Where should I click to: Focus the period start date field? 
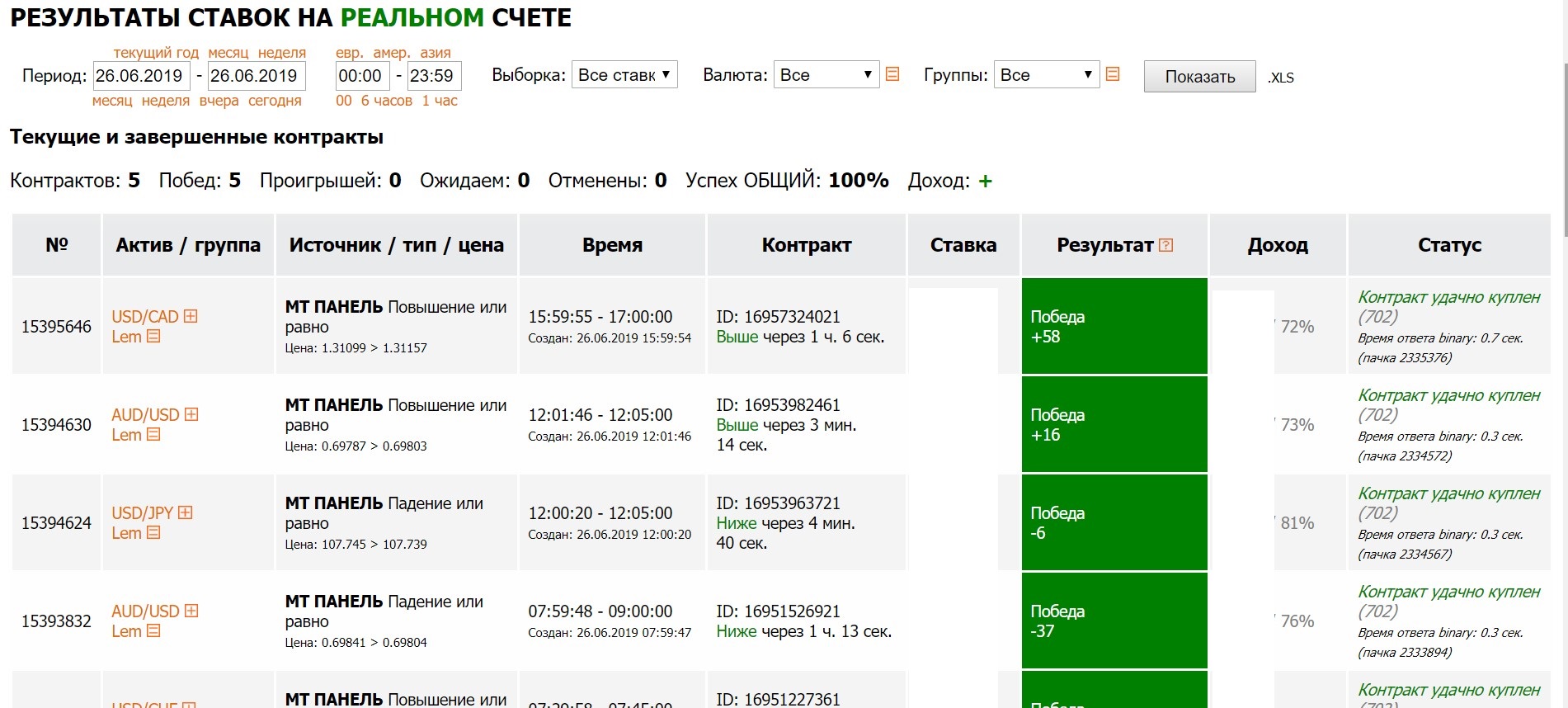pyautogui.click(x=142, y=76)
